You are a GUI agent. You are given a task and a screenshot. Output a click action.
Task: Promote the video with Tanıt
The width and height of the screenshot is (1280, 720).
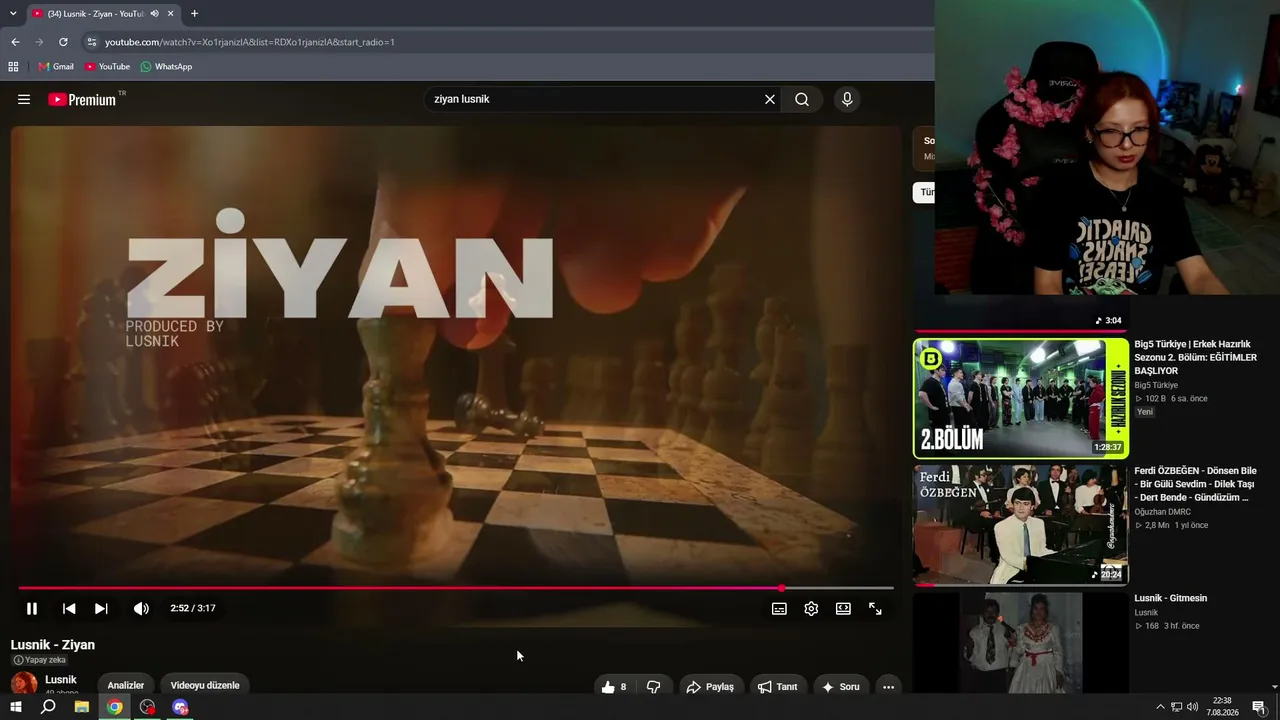777,686
